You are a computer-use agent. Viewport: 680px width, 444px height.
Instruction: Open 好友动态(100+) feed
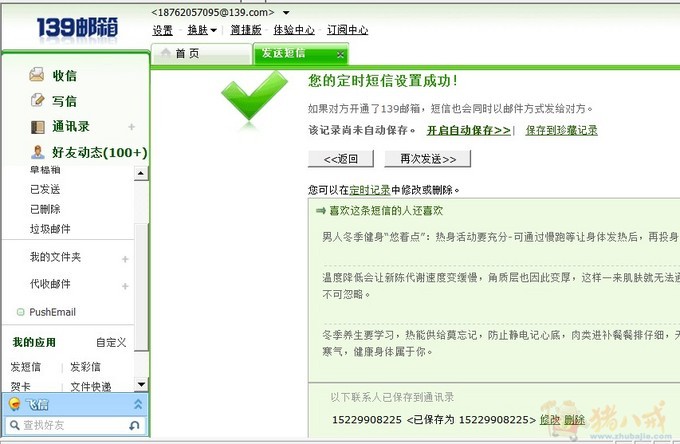coord(100,152)
